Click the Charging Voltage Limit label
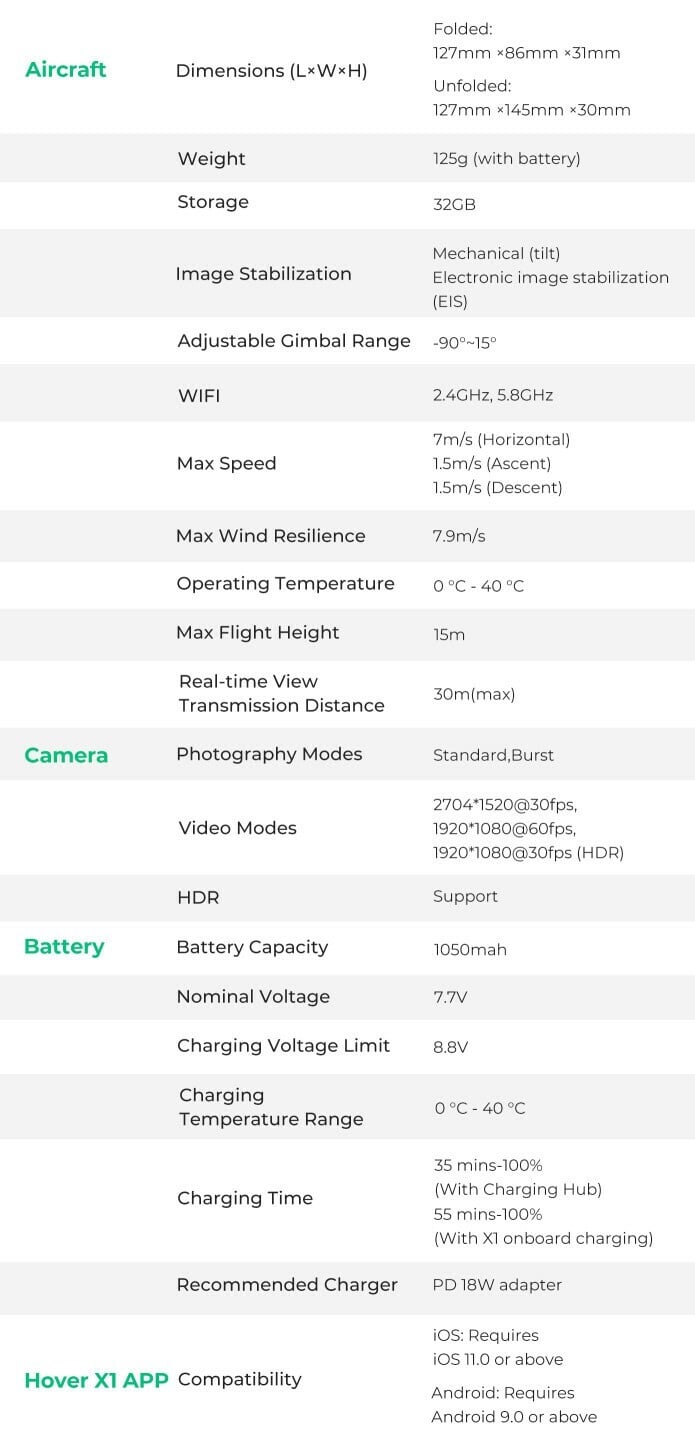This screenshot has width=695, height=1446. click(x=283, y=1046)
